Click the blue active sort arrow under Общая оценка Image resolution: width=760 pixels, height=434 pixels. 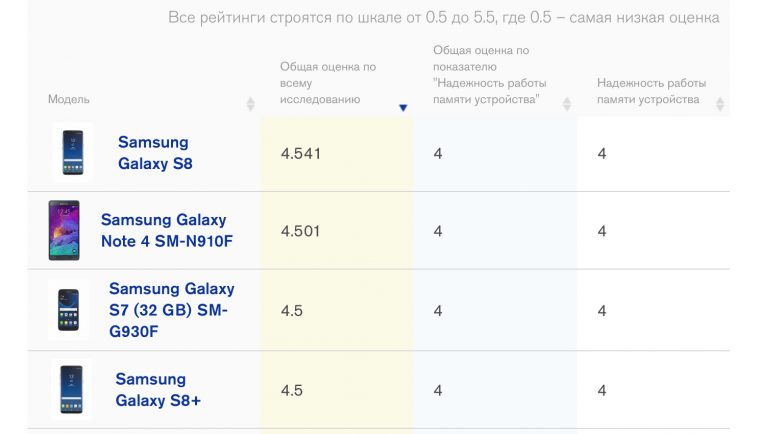pyautogui.click(x=403, y=107)
